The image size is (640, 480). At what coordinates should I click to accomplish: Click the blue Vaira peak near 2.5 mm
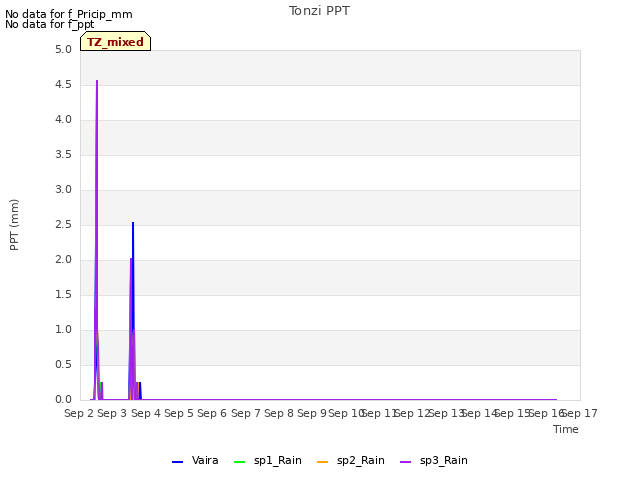[133, 223]
